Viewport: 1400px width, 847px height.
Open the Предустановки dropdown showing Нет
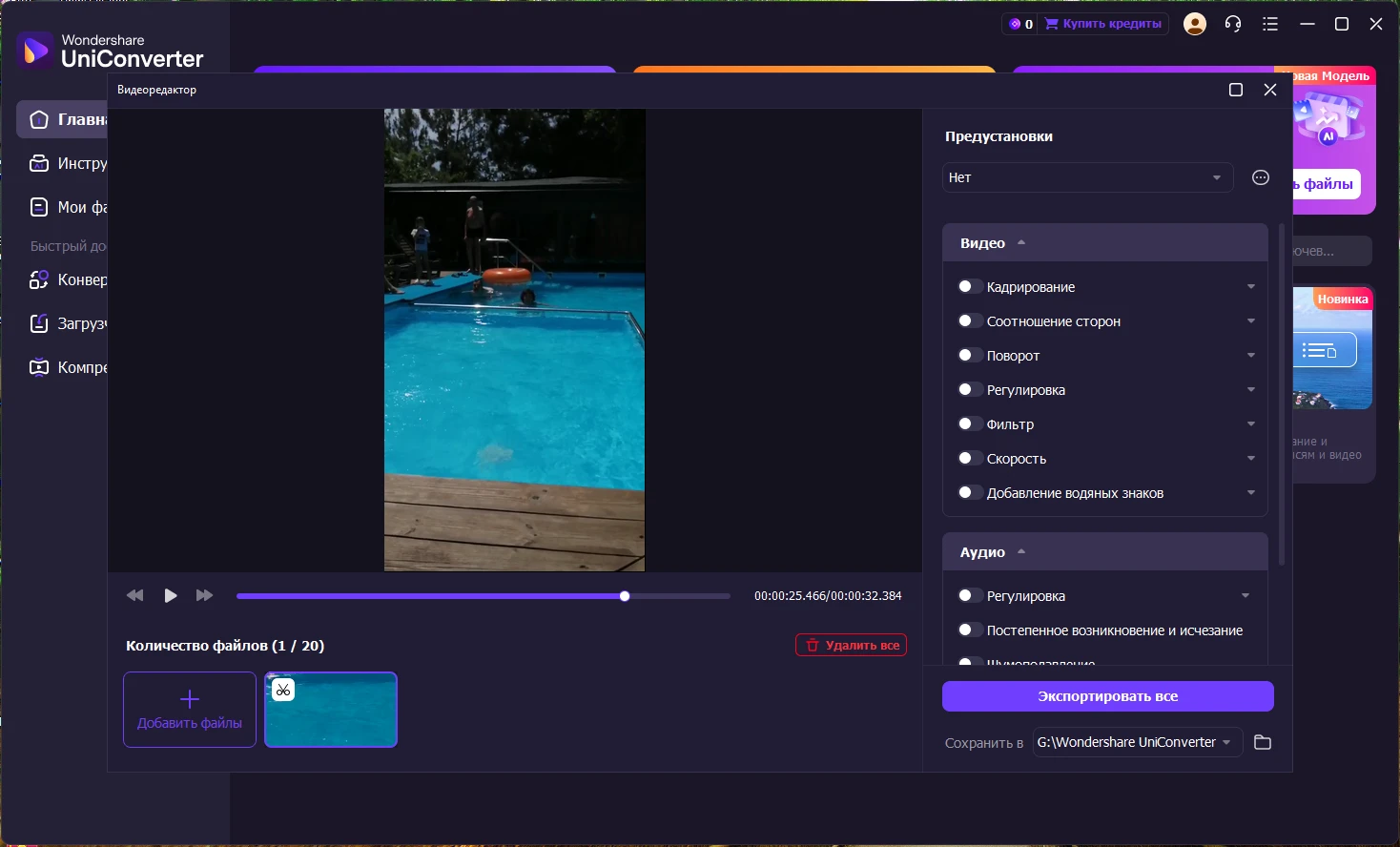(1086, 177)
